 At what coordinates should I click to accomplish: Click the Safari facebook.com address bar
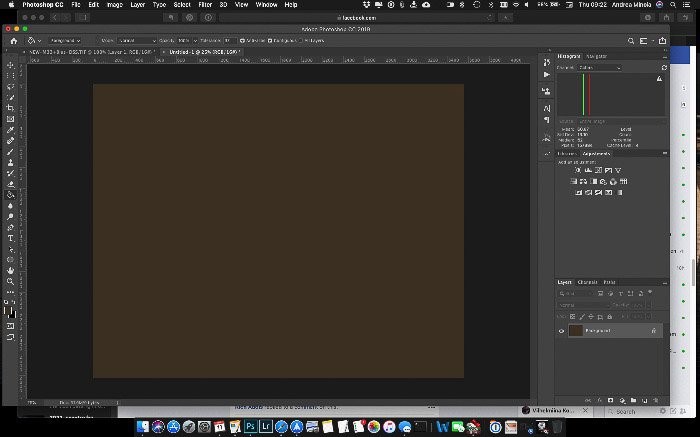point(356,18)
